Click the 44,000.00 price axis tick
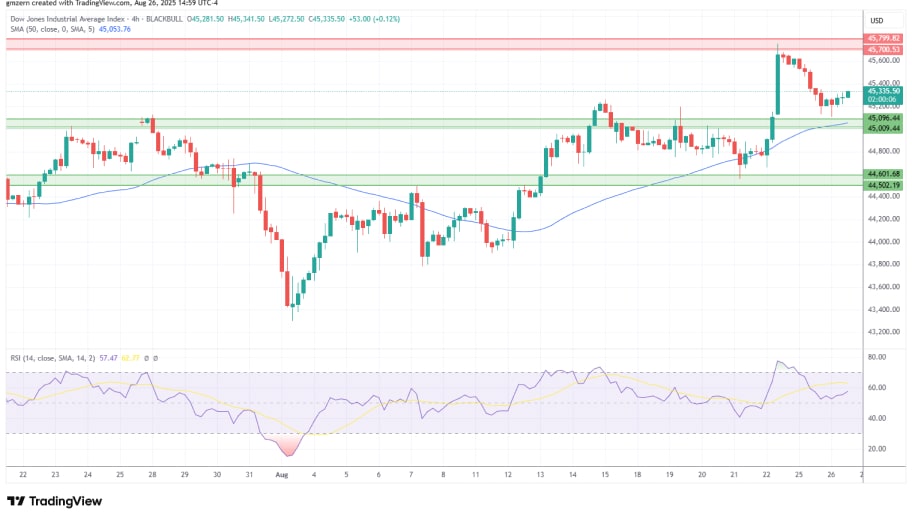 [884, 241]
